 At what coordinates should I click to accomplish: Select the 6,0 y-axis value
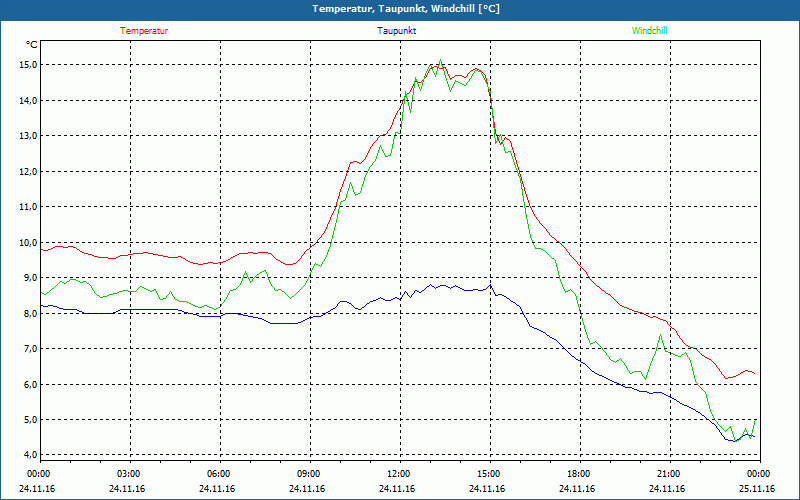pyautogui.click(x=31, y=384)
